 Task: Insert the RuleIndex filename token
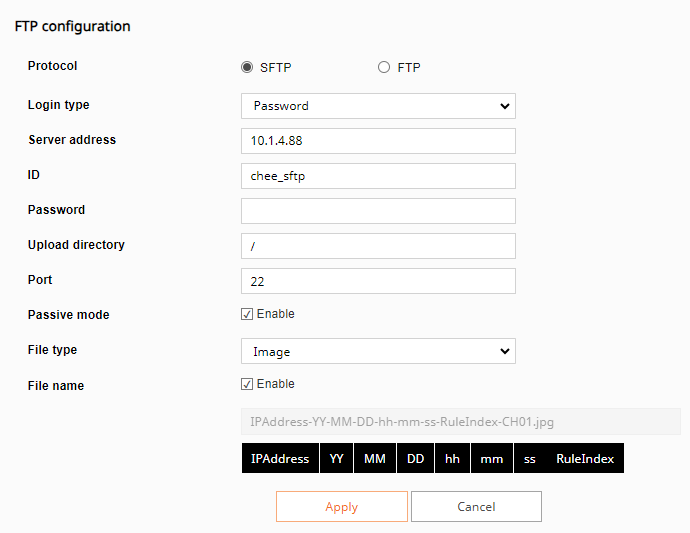coord(585,458)
